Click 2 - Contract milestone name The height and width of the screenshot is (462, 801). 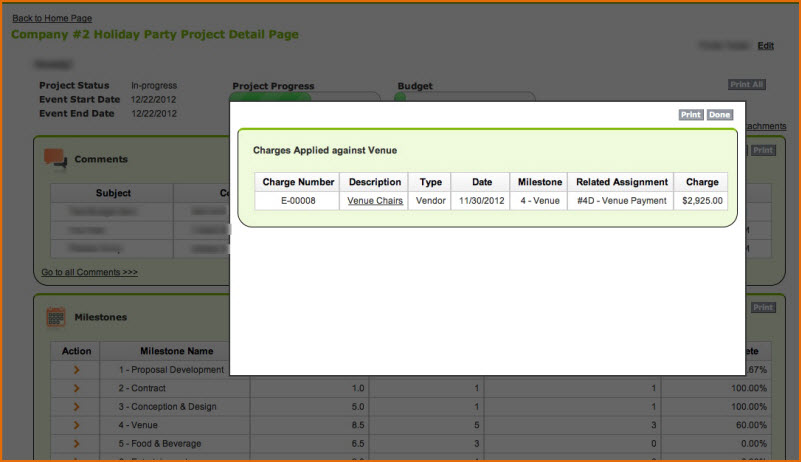coord(142,388)
